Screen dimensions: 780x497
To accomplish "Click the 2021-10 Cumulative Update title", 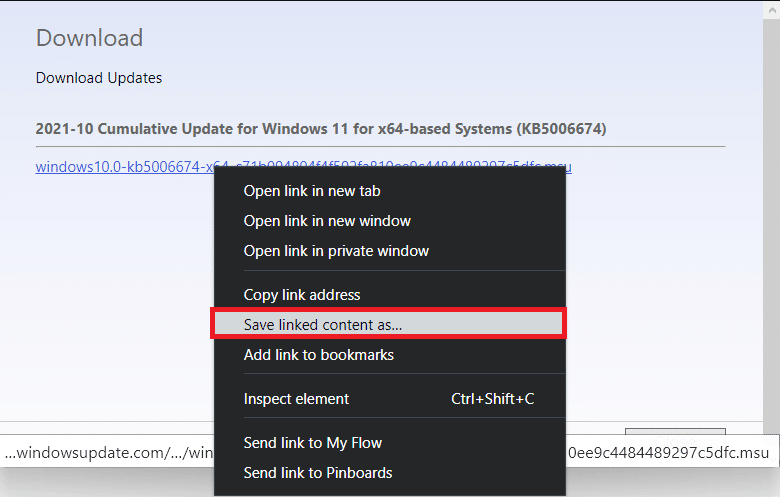I will click(x=320, y=129).
